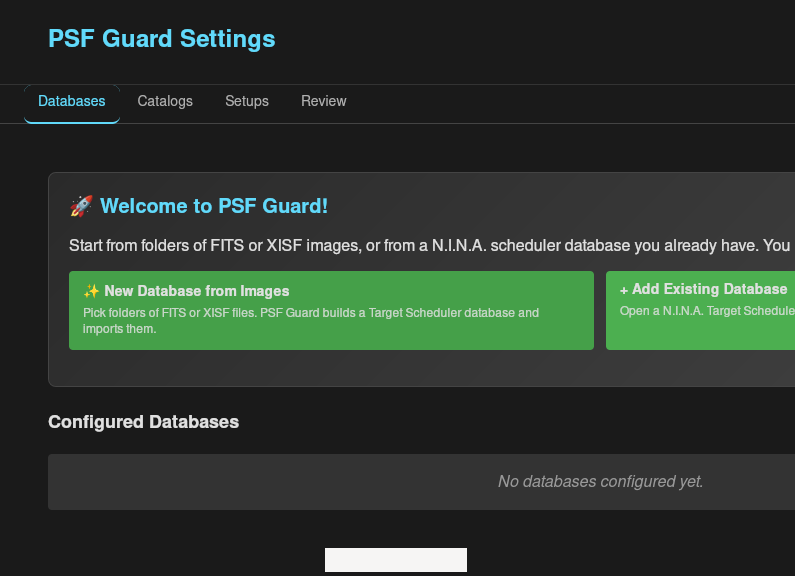795x576 pixels.
Task: Click the Configured Databases heading
Action: (x=143, y=422)
